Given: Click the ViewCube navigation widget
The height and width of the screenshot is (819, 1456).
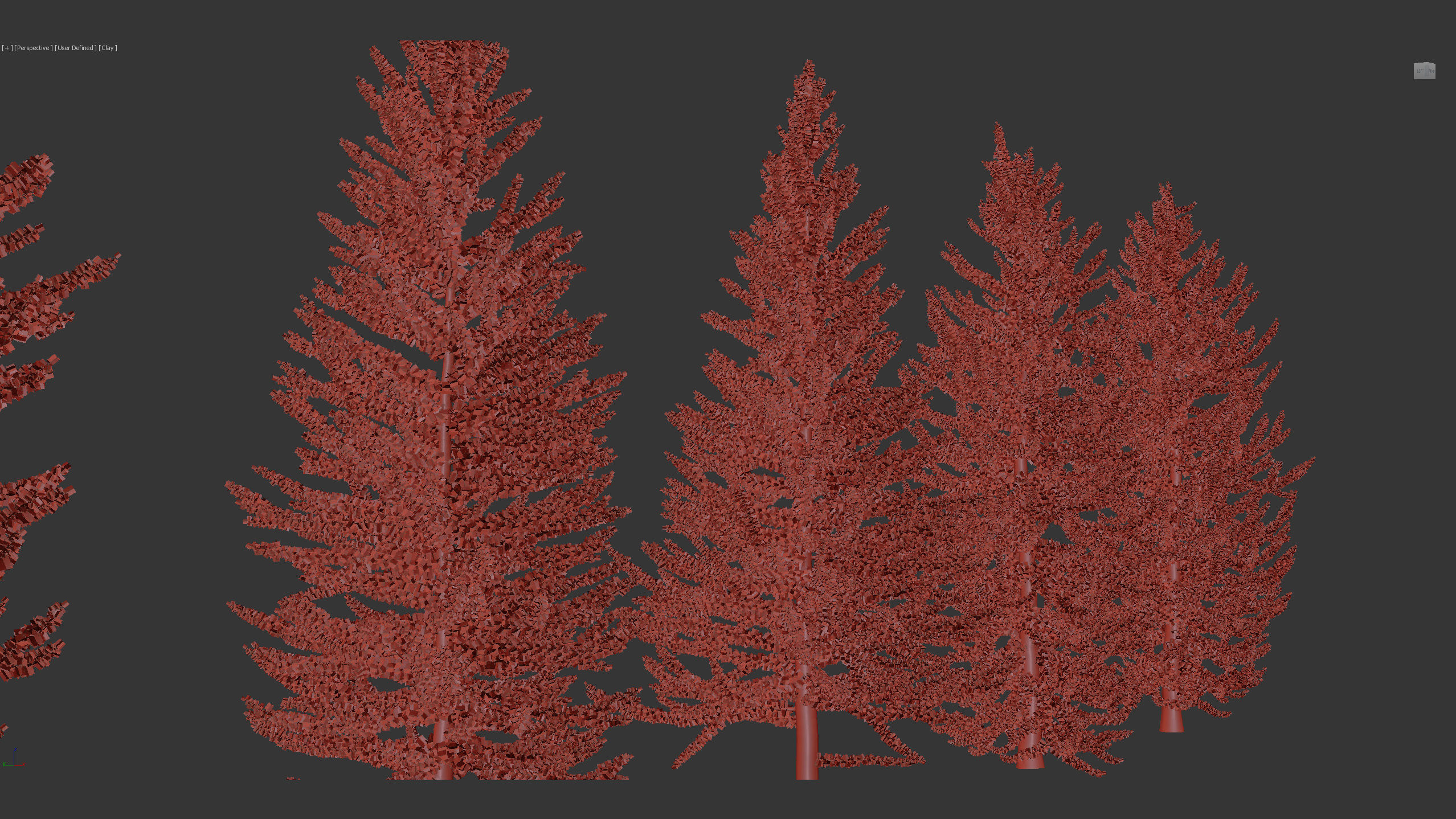Looking at the screenshot, I should 1424,71.
